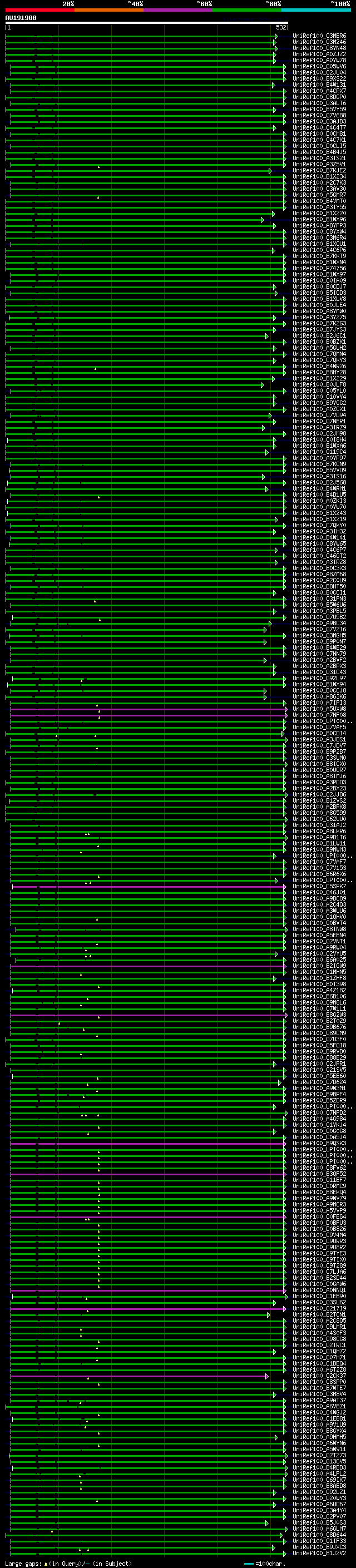Select the UniRef100_Q92LZ1 label
Screen dimensions: 356x1568
pos(319,1492)
